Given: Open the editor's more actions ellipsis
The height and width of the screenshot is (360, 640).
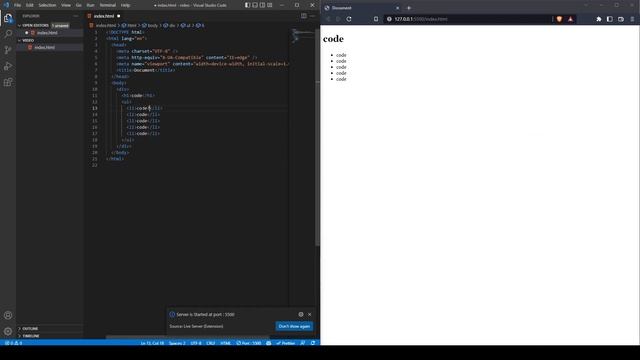Looking at the screenshot, I should coord(313,16).
